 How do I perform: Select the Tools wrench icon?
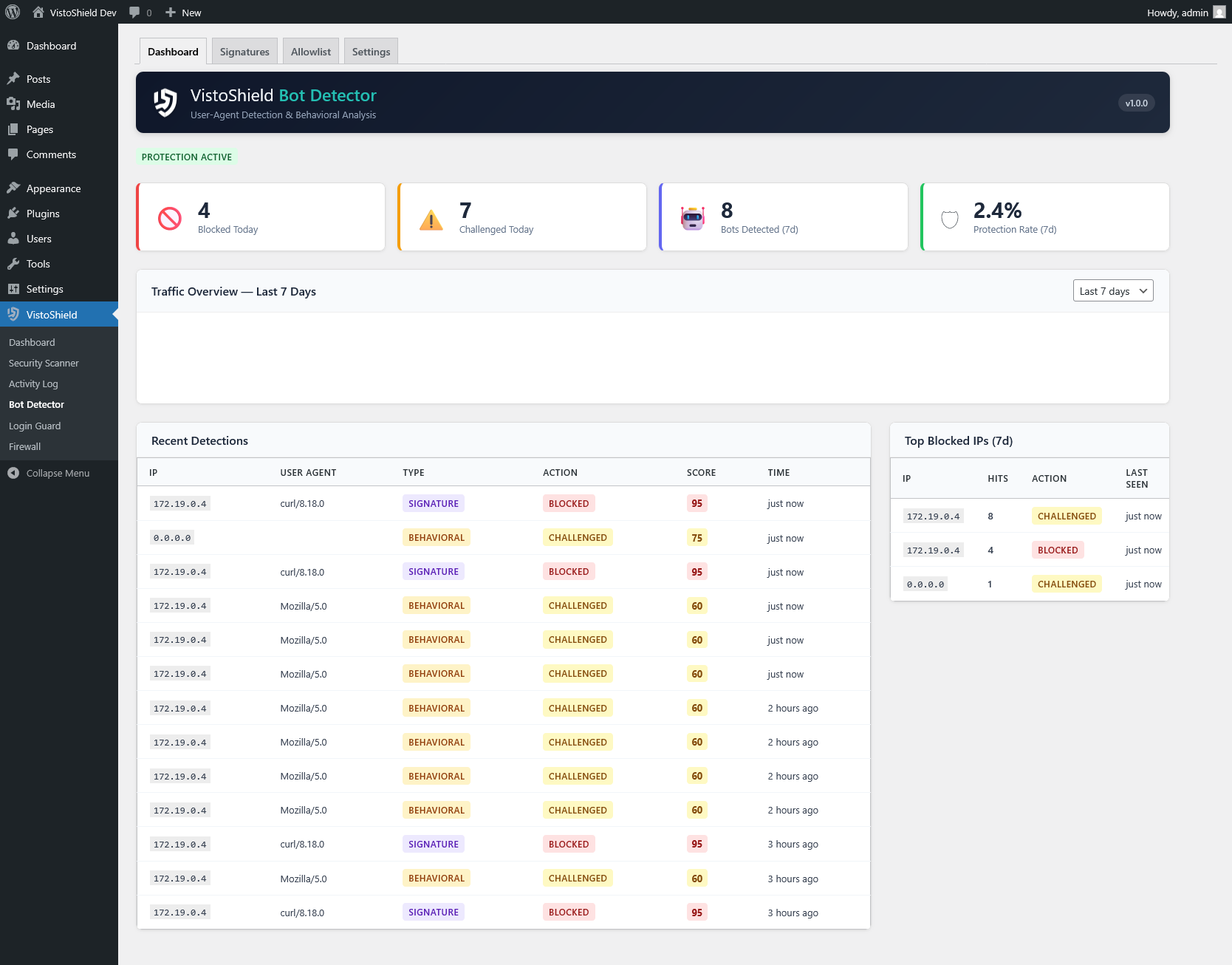pos(14,264)
